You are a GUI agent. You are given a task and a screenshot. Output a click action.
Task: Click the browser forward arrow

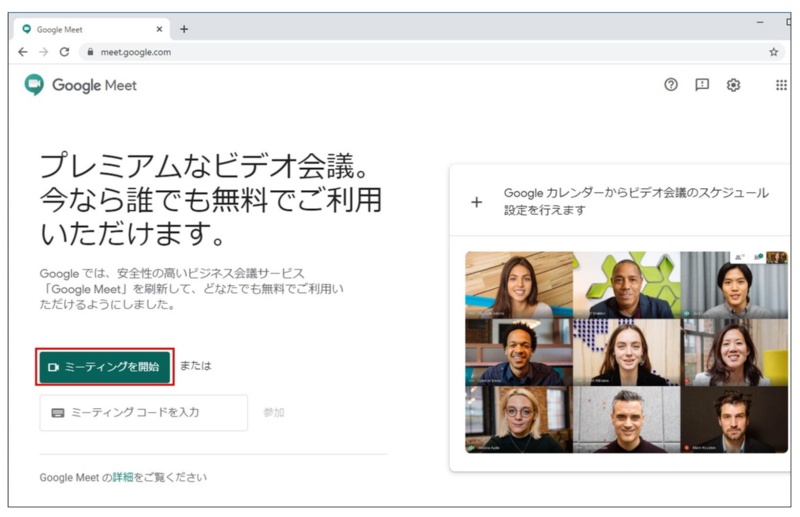tap(43, 52)
